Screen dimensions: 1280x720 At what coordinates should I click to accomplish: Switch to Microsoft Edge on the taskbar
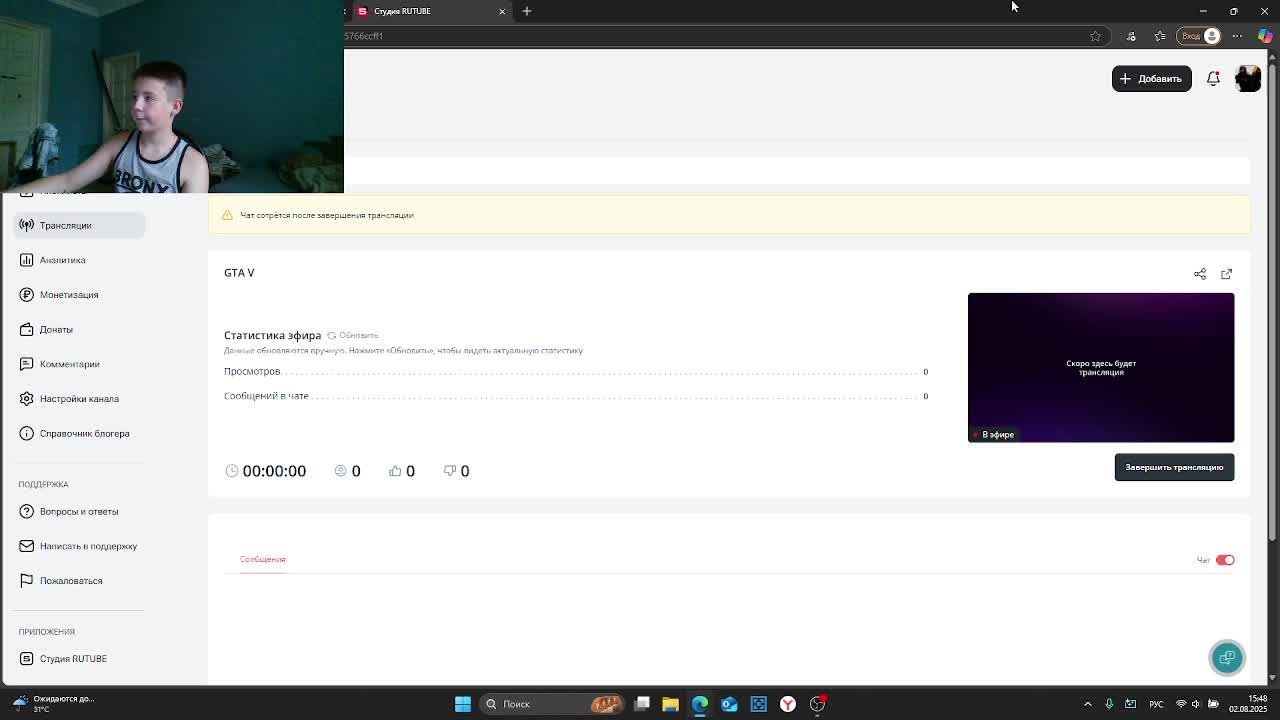point(700,704)
